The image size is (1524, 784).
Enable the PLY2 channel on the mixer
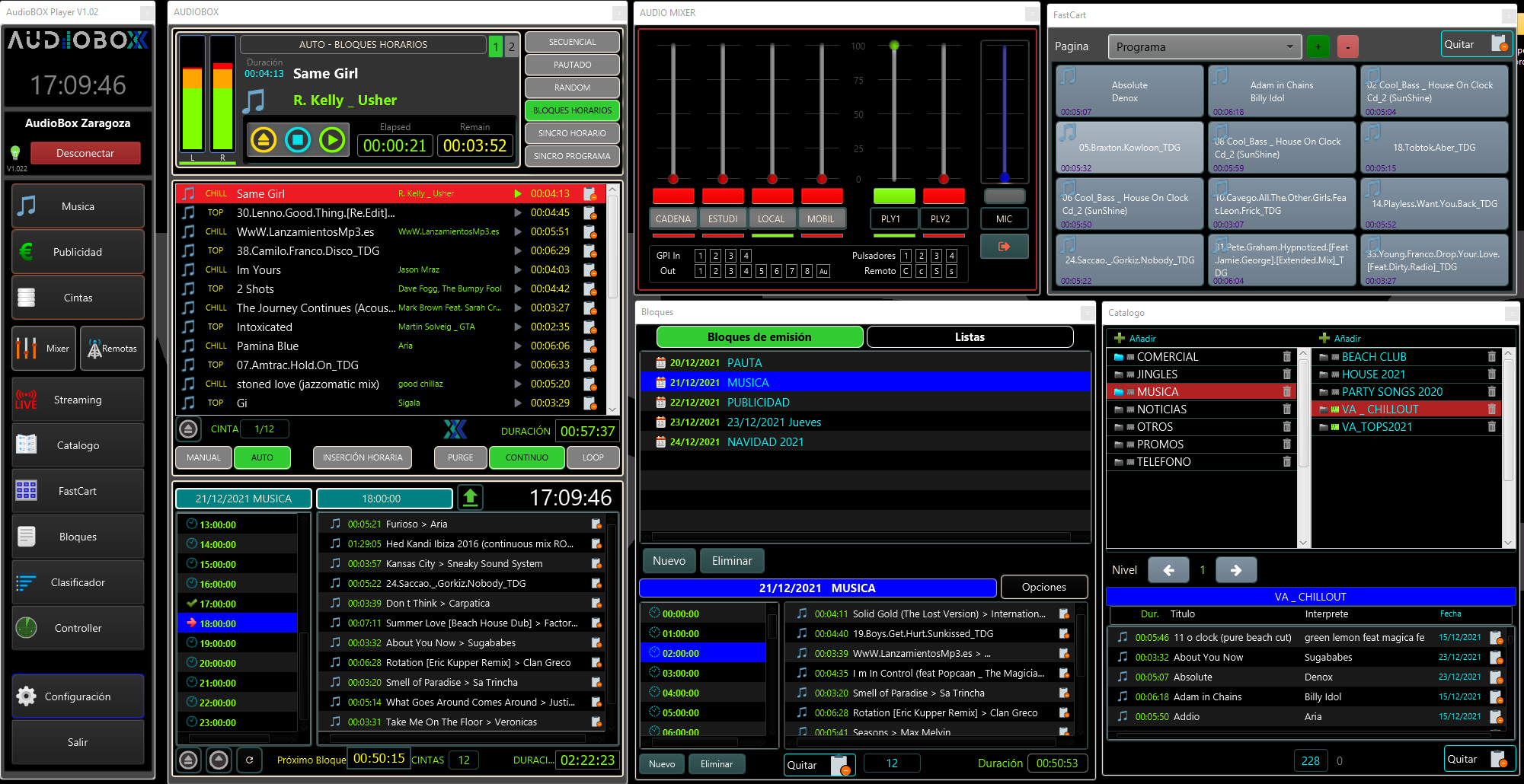(x=944, y=218)
